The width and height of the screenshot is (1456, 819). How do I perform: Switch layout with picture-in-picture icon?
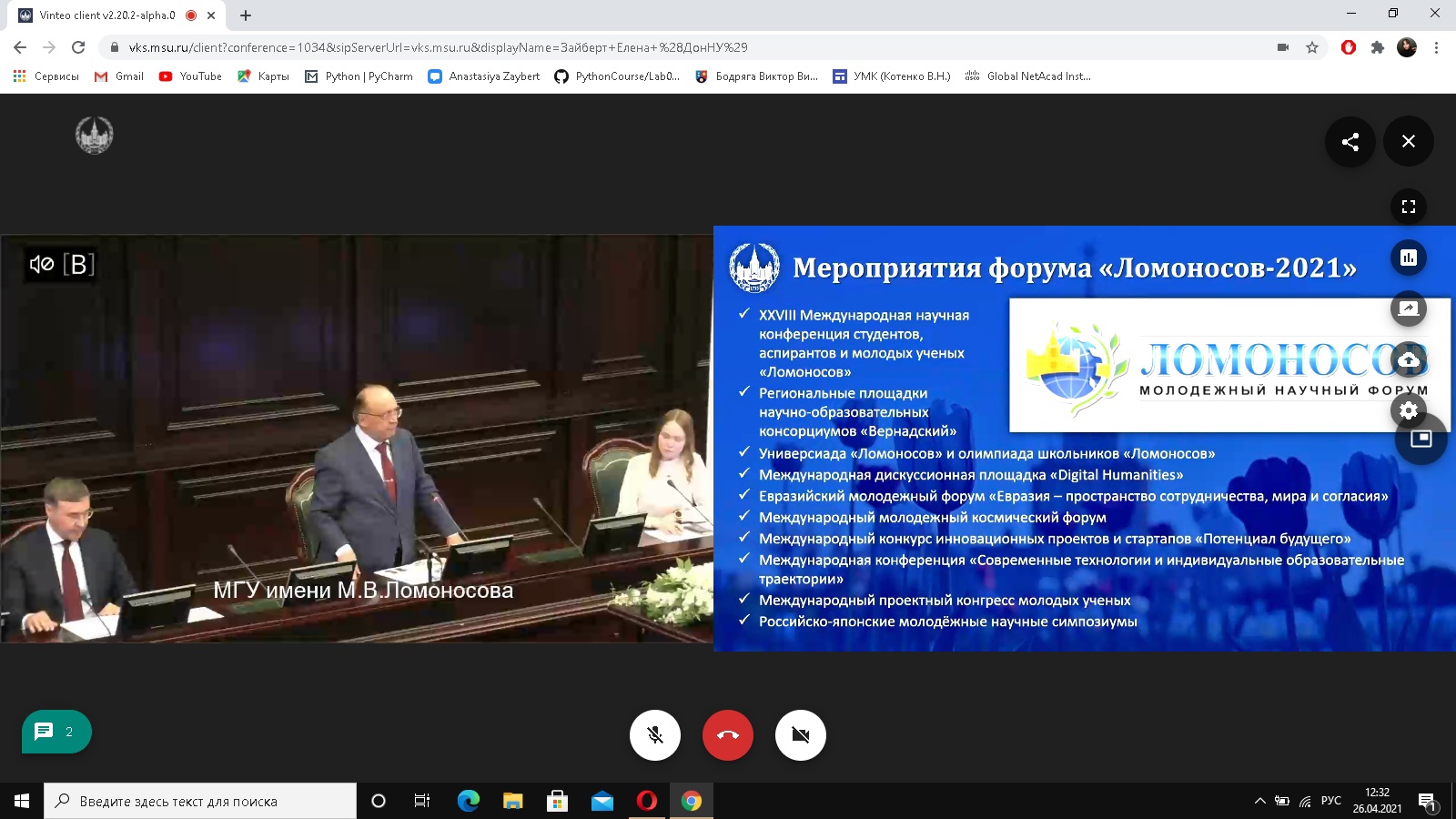[1421, 439]
